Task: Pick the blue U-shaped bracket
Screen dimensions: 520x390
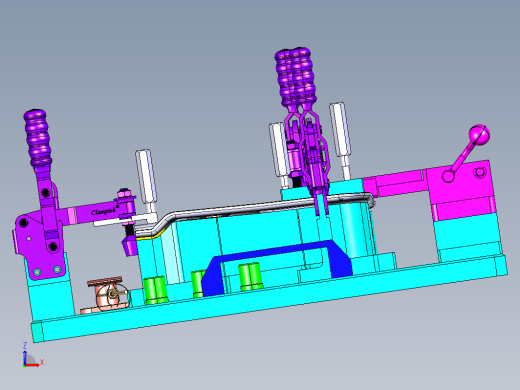Action: [277, 267]
